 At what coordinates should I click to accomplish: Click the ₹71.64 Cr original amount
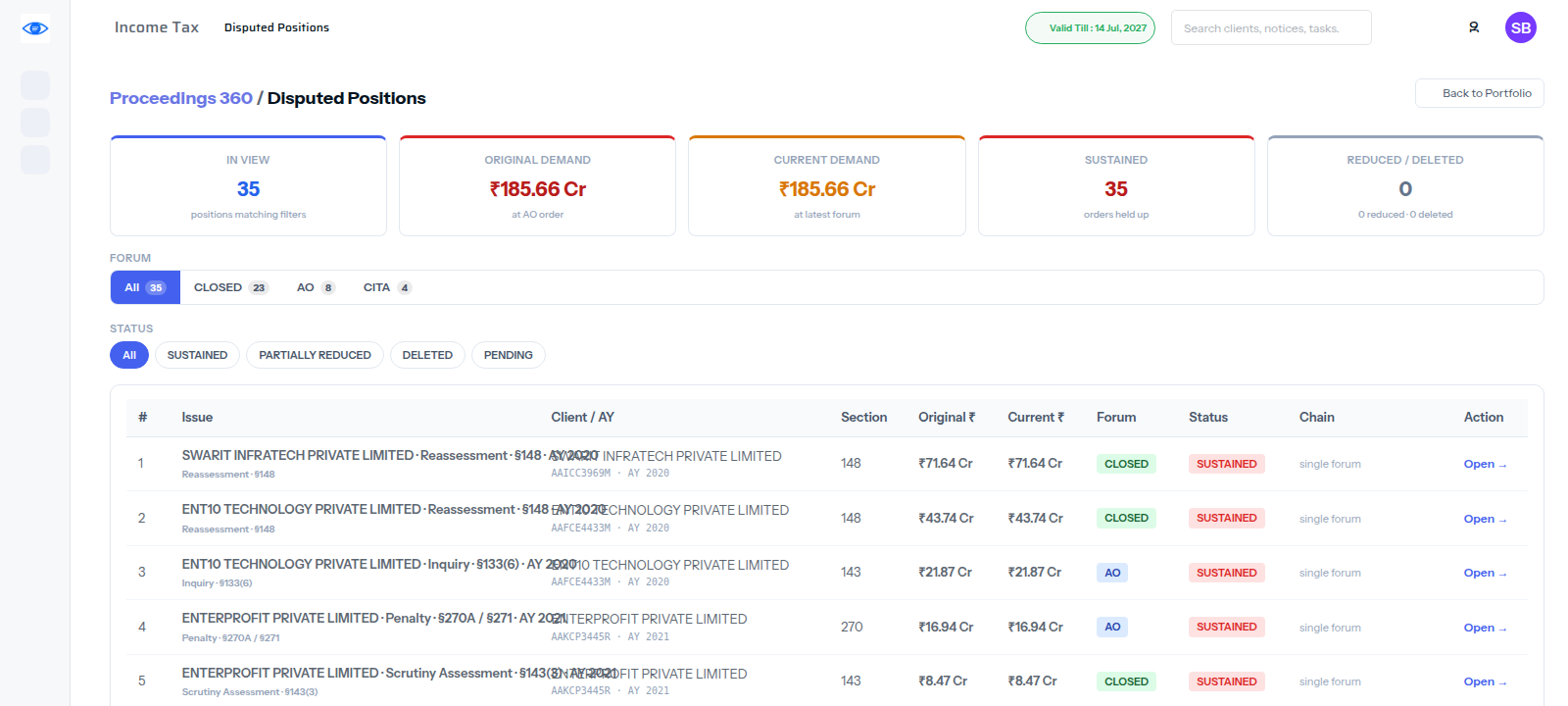coord(945,463)
